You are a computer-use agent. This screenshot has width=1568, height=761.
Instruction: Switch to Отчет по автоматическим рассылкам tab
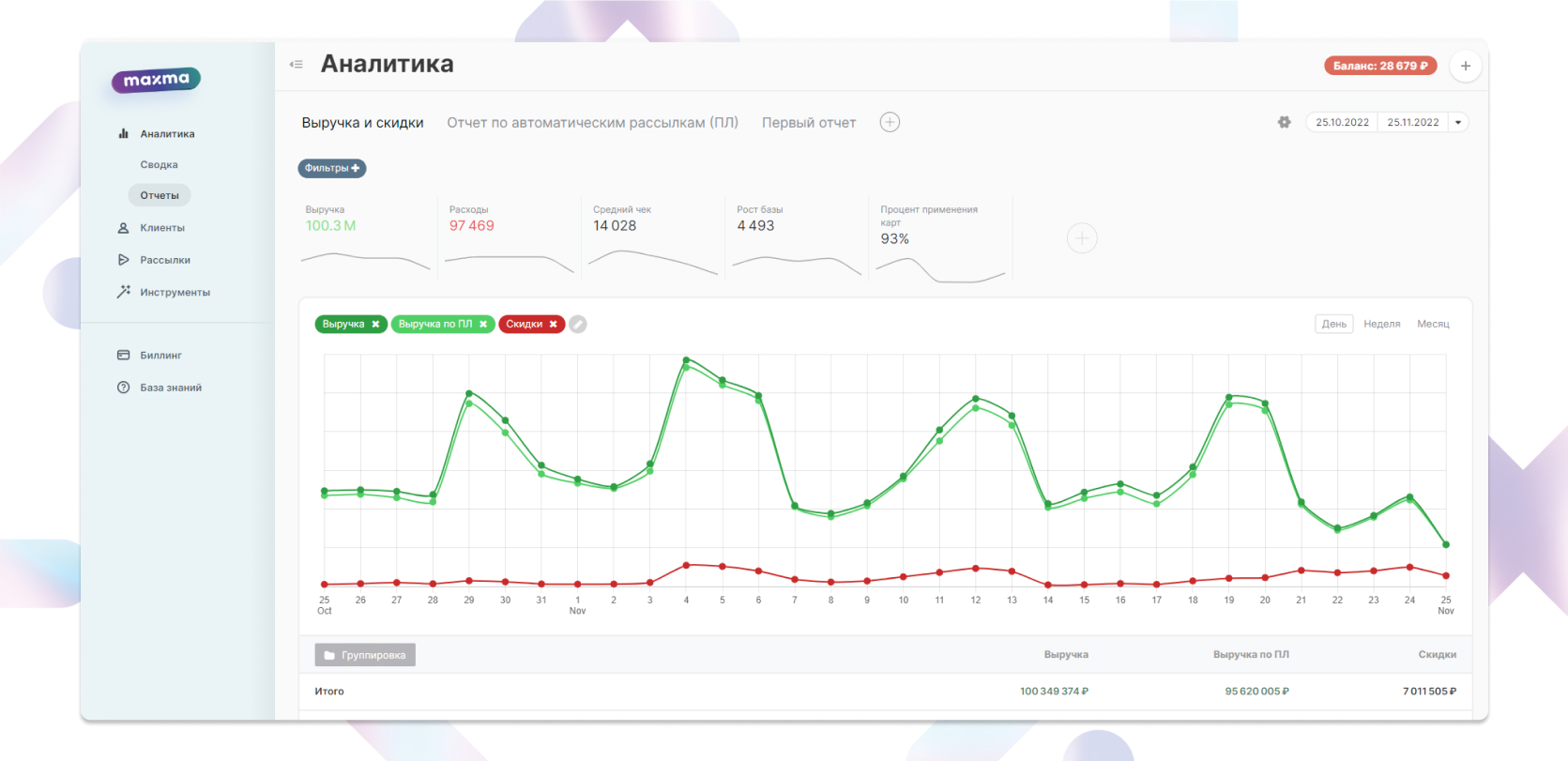(592, 123)
